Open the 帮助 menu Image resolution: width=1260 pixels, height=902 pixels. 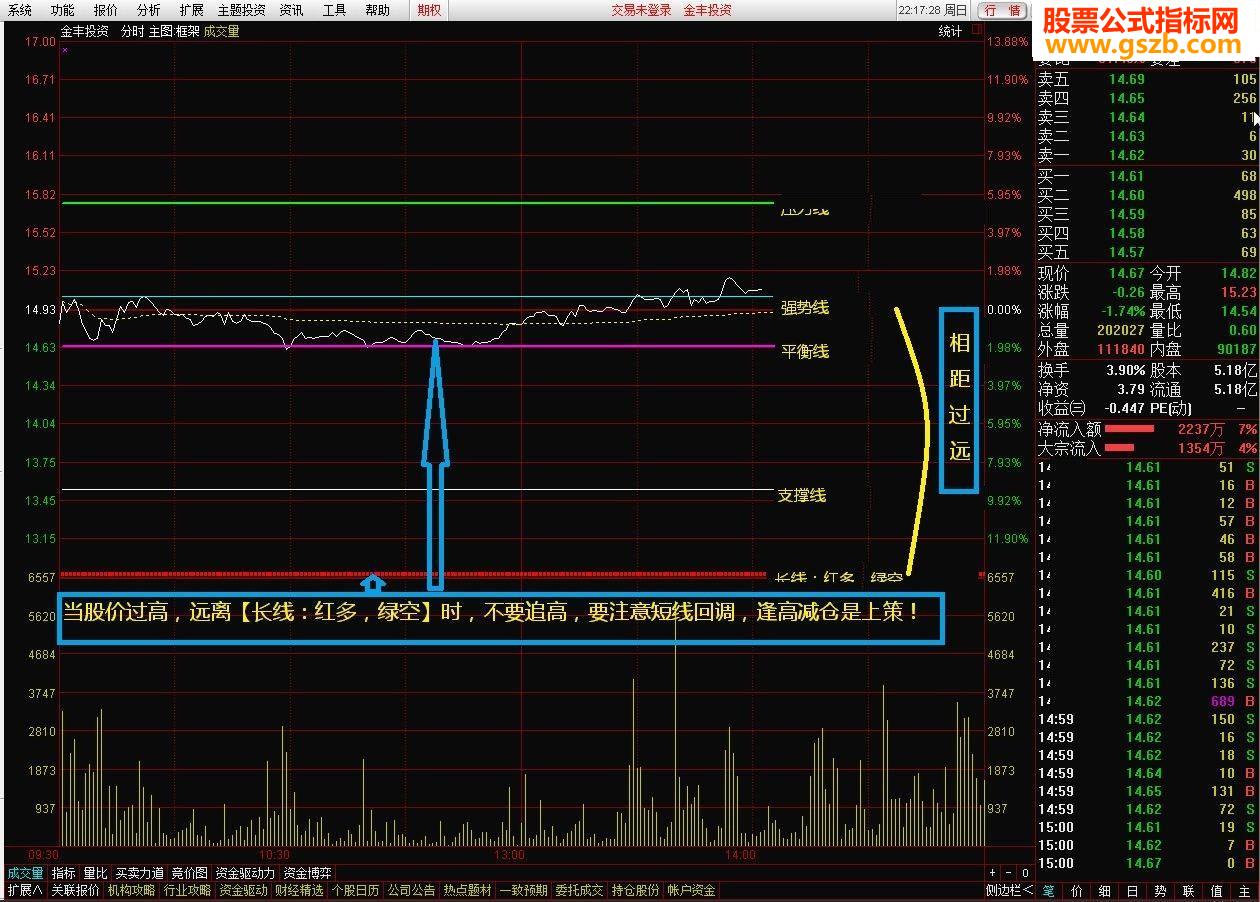377,10
